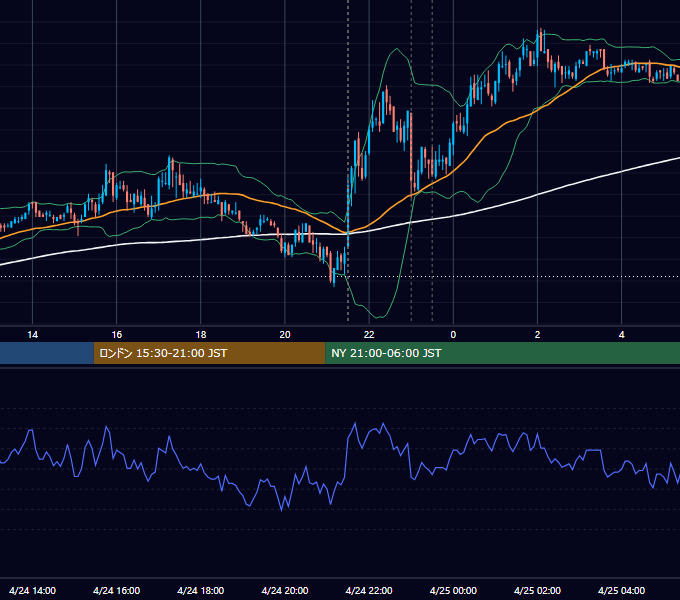Click hour label 14 on upper axis
This screenshot has width=680, height=600.
coord(33,335)
